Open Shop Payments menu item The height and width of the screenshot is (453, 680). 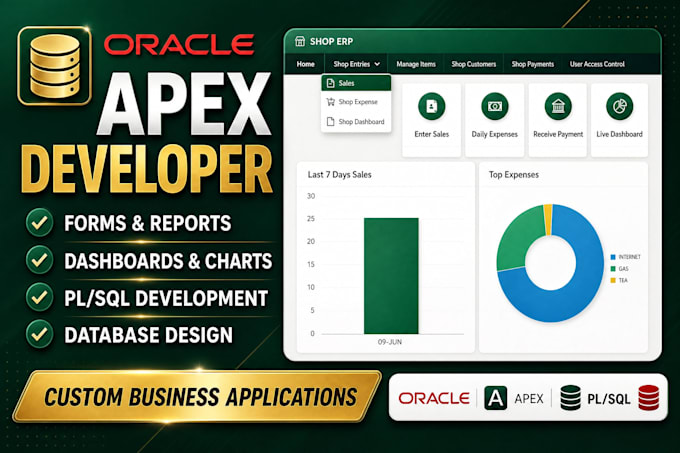click(533, 64)
